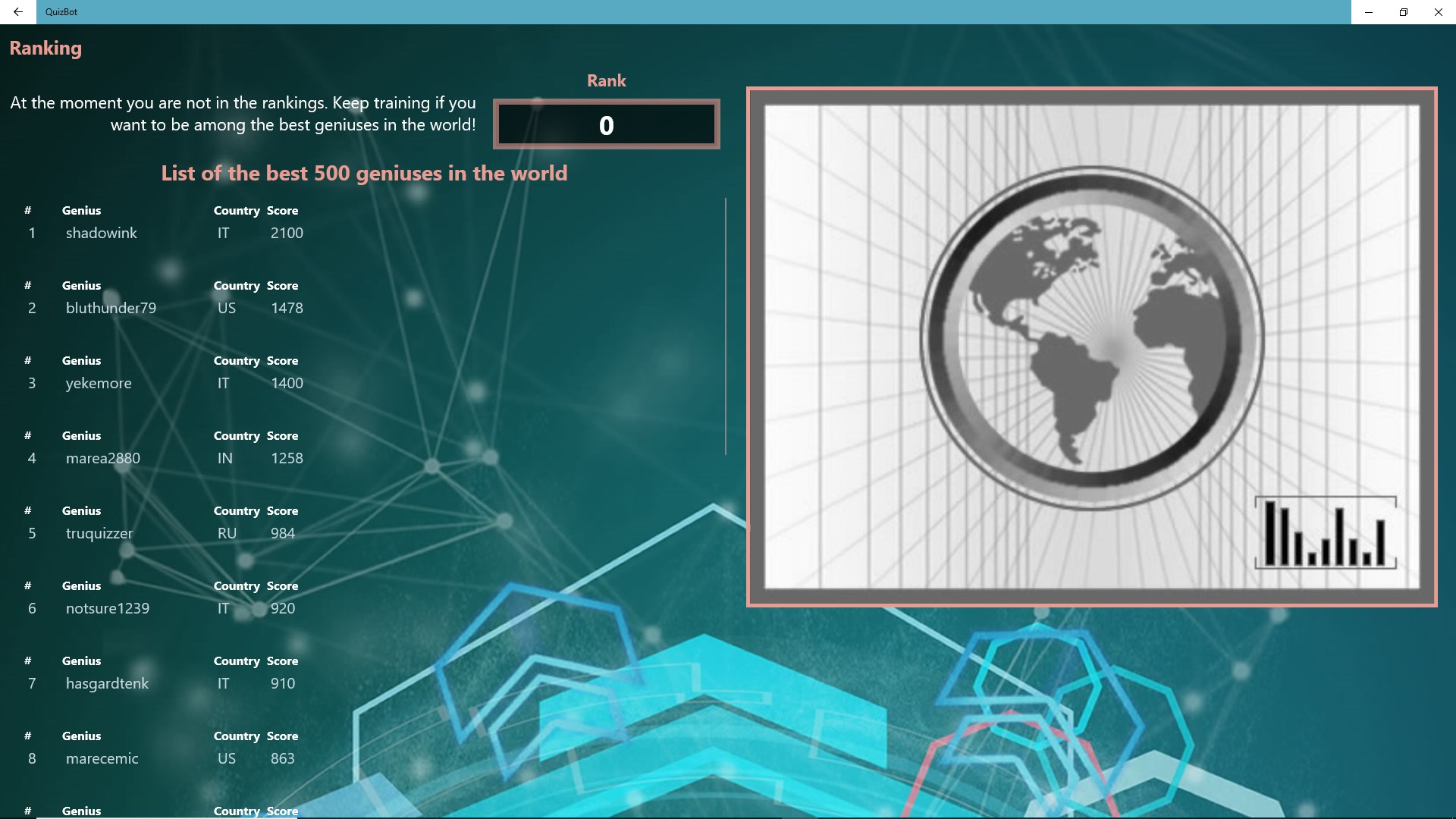The image size is (1456, 819).
Task: Select ranking row for yekemore
Action: pyautogui.click(x=99, y=383)
